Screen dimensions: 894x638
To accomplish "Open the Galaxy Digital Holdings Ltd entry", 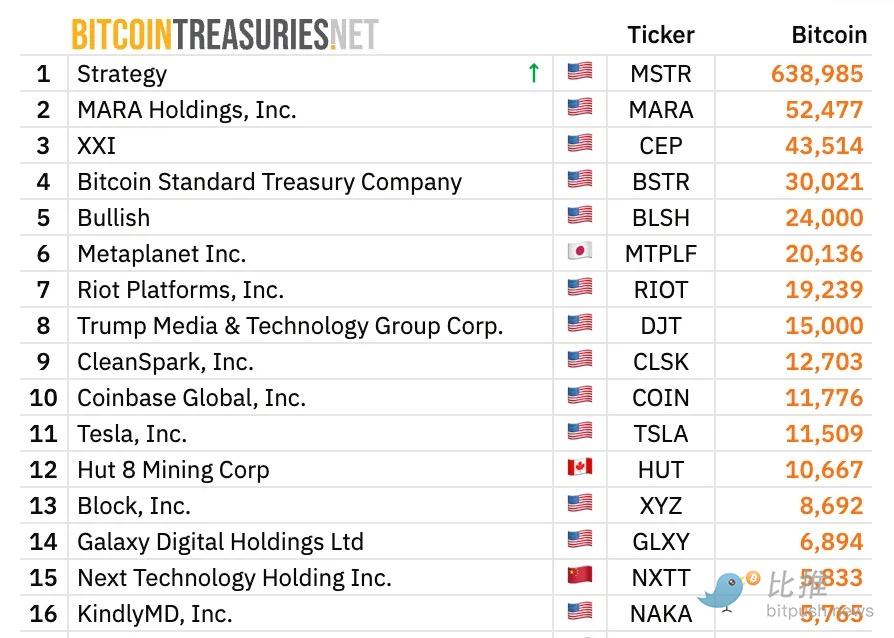I will point(220,542).
